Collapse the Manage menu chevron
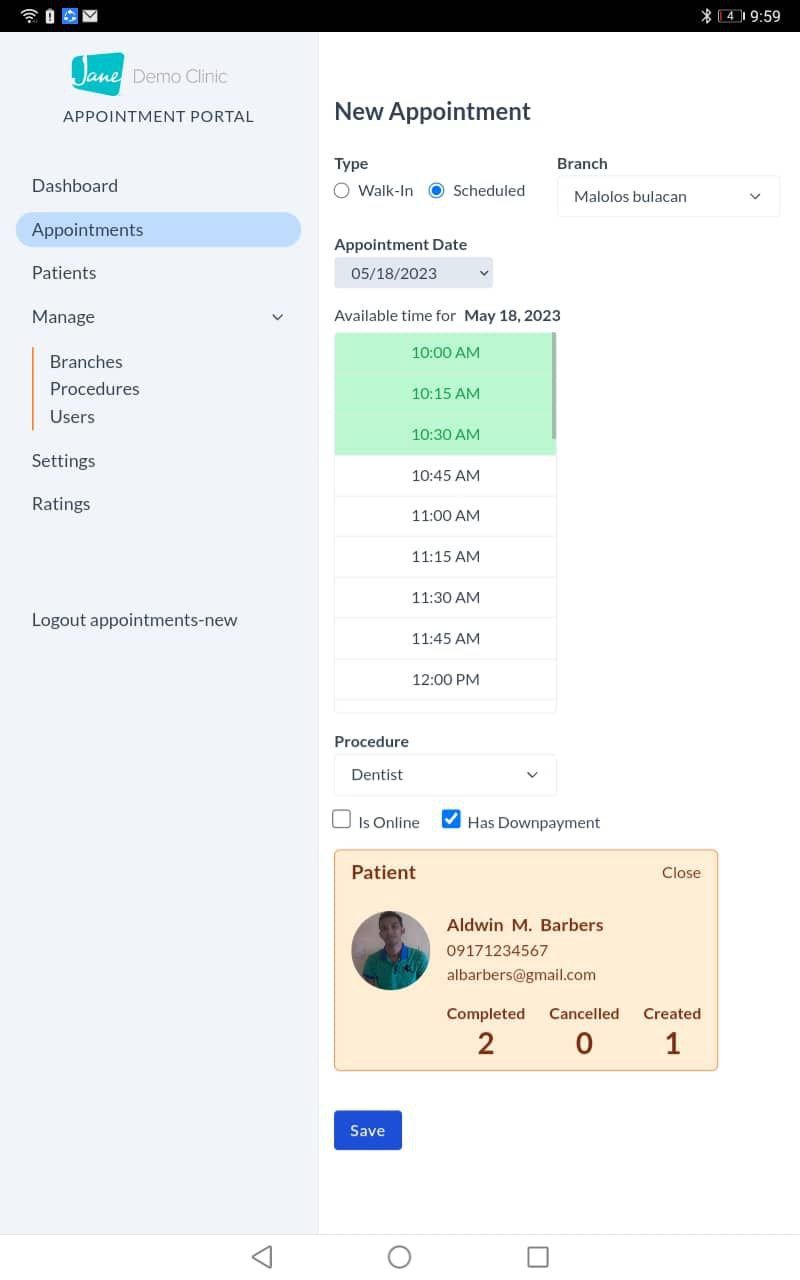 (x=278, y=317)
